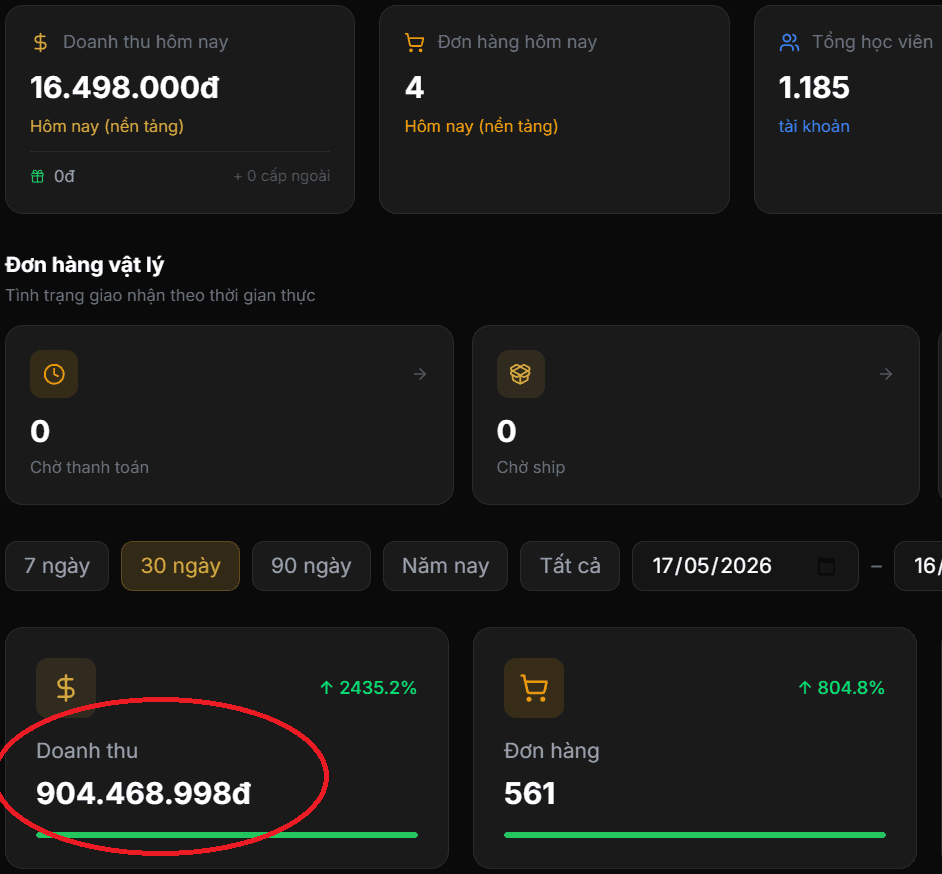This screenshot has width=942, height=874.
Task: Click the green progress bar on Đơn hàng card
Action: (695, 835)
